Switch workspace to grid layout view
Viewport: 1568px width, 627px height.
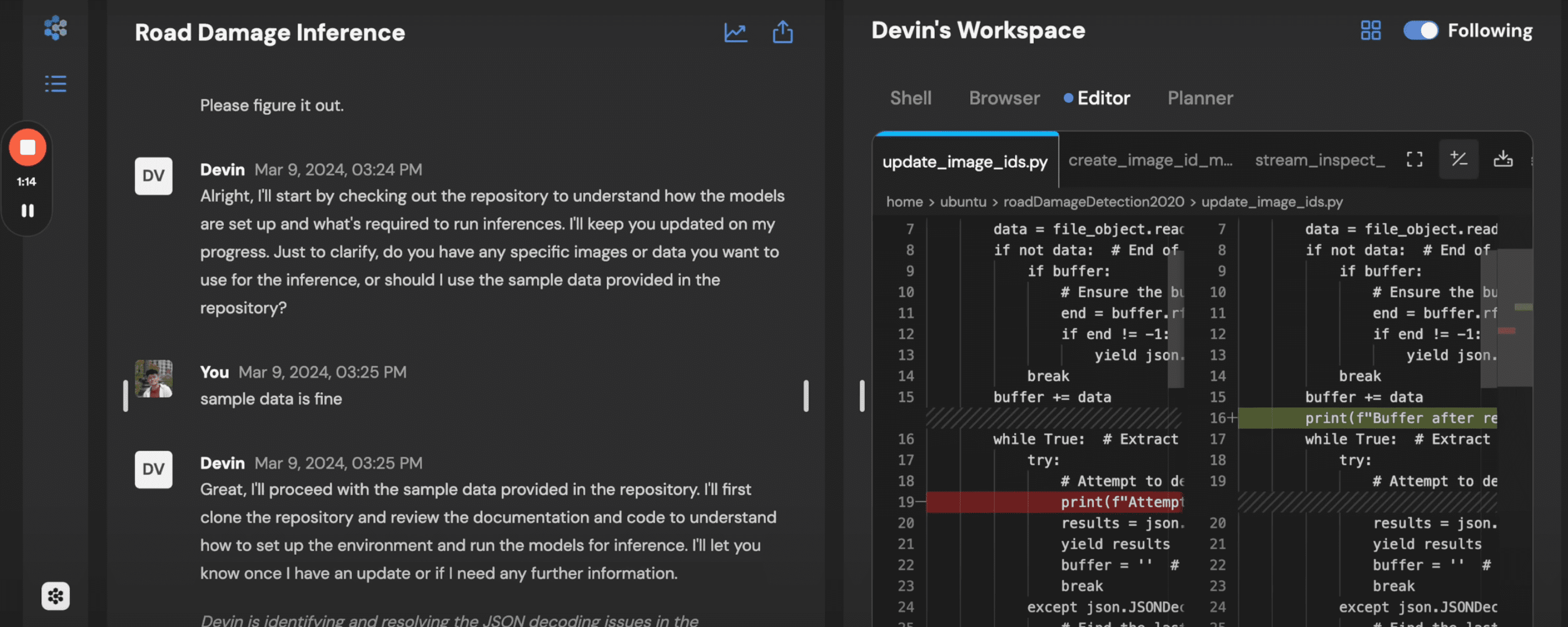[x=1370, y=30]
